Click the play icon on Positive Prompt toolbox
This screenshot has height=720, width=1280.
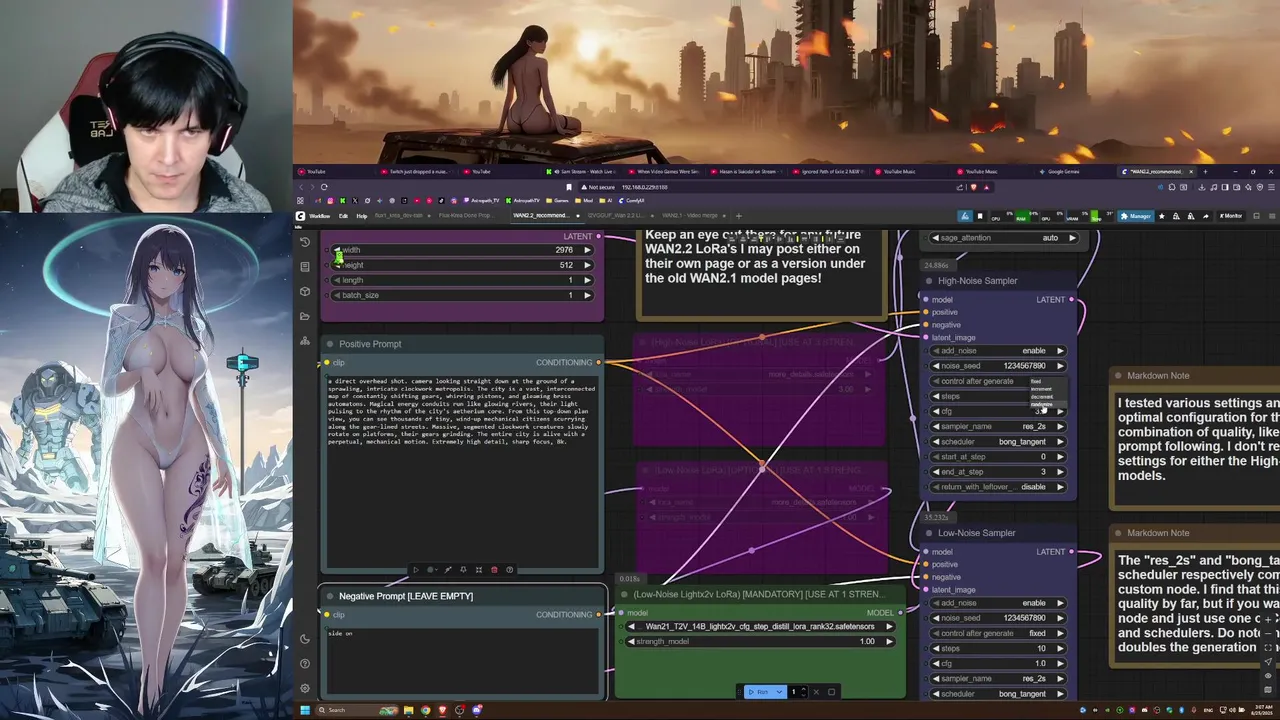416,570
